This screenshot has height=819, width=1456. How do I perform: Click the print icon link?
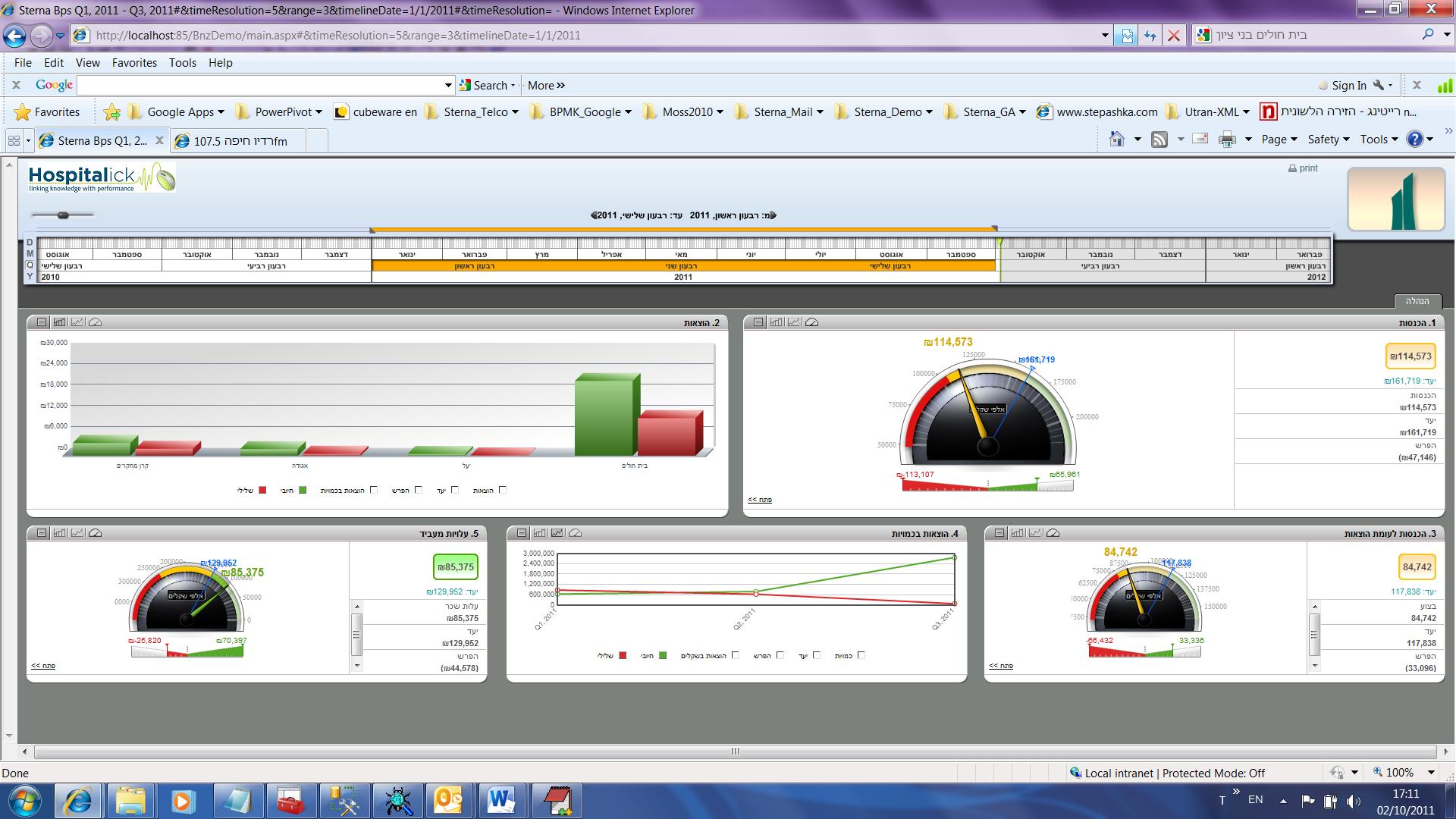coord(1303,168)
